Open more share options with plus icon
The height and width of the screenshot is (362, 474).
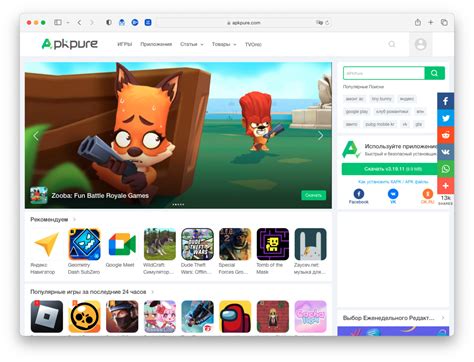(446, 186)
